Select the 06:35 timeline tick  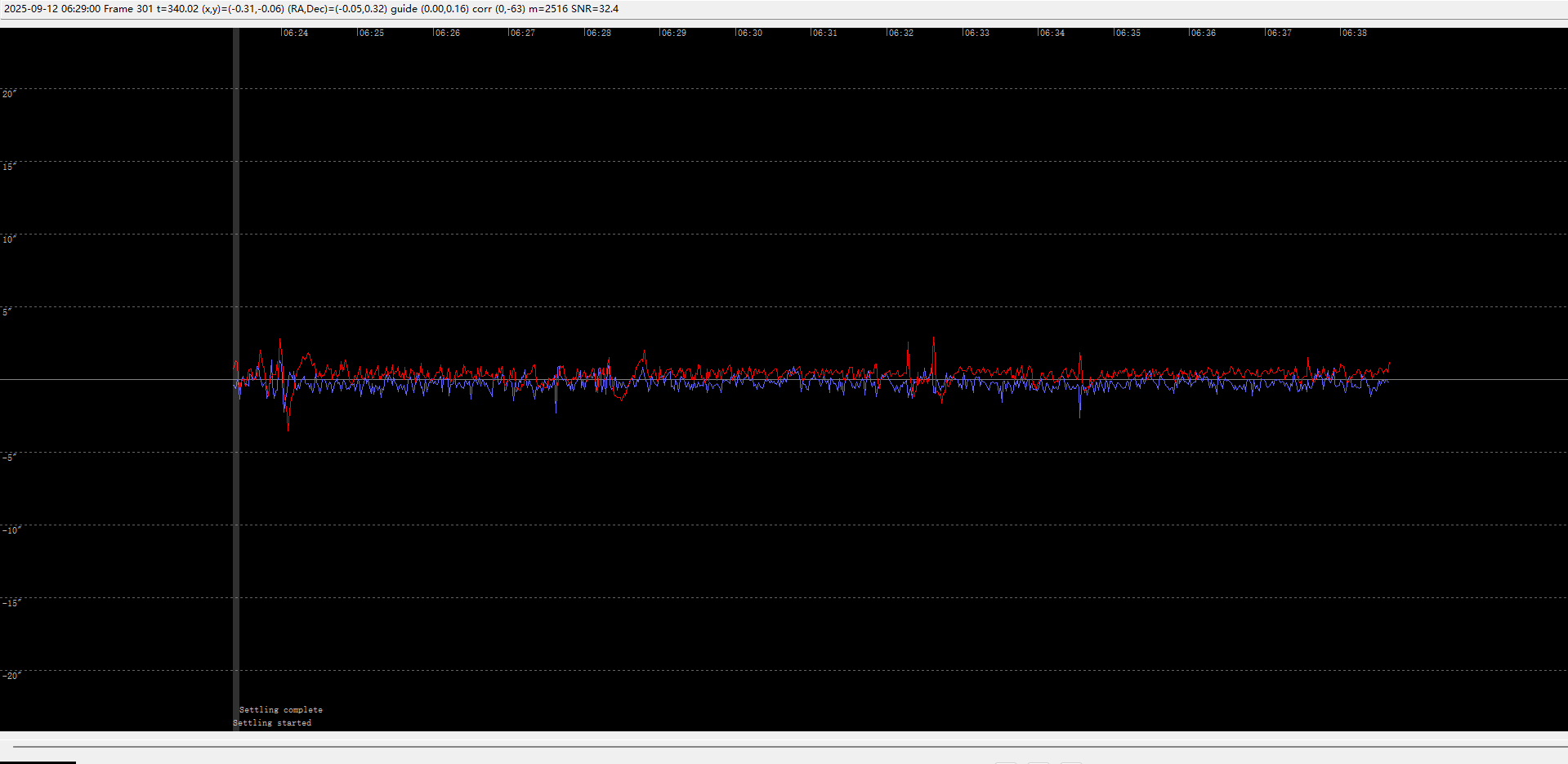1128,34
